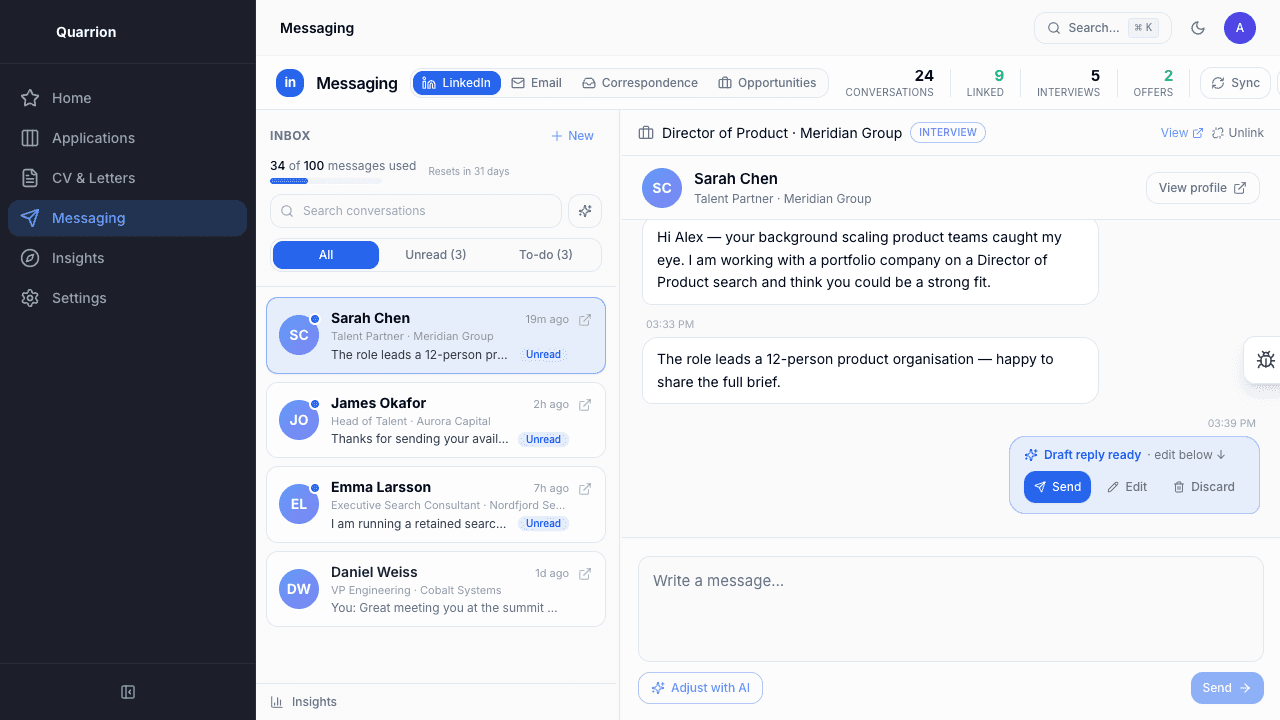Switch to the Email tab
The height and width of the screenshot is (720, 1280).
(x=536, y=83)
